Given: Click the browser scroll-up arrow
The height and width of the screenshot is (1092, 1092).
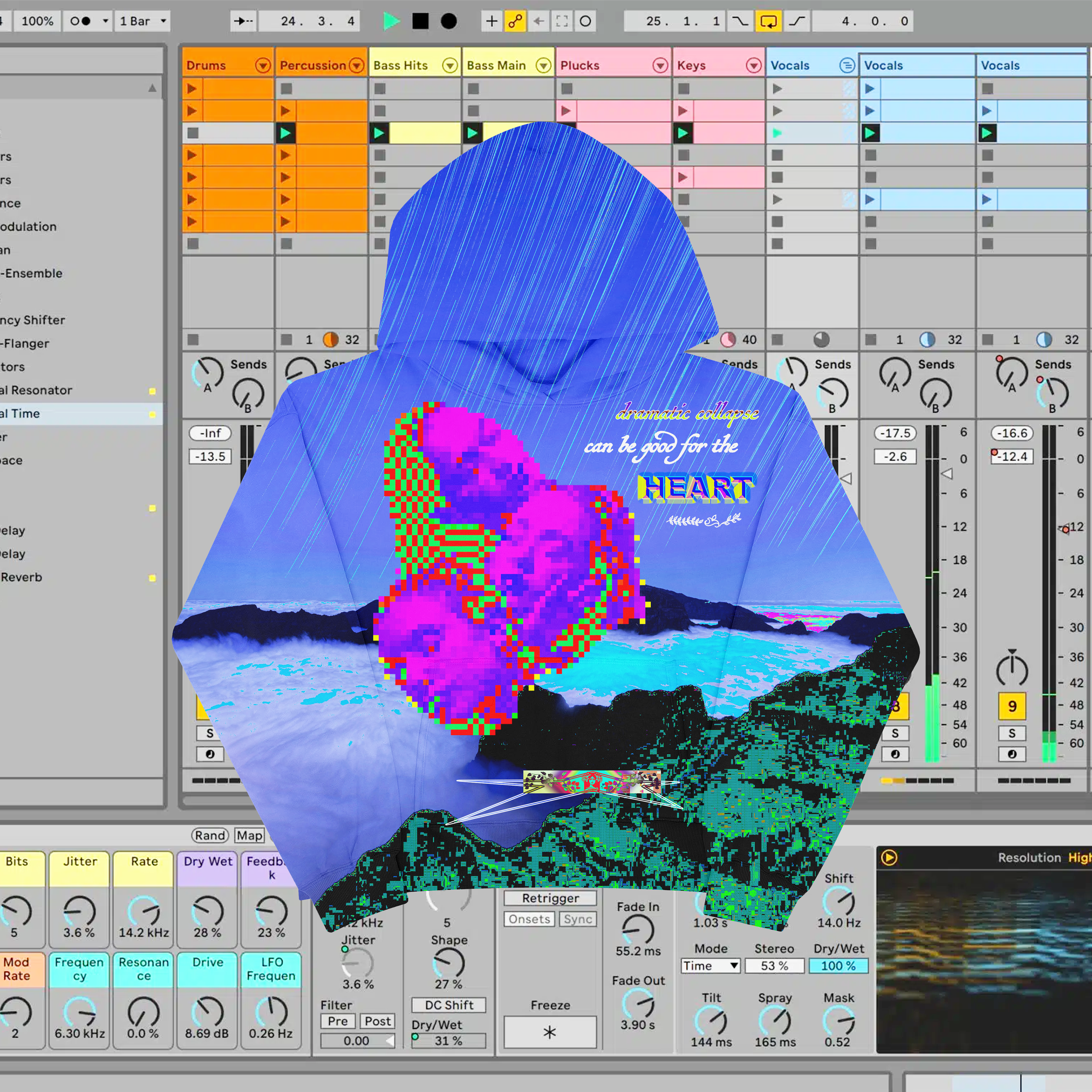Looking at the screenshot, I should [x=152, y=88].
